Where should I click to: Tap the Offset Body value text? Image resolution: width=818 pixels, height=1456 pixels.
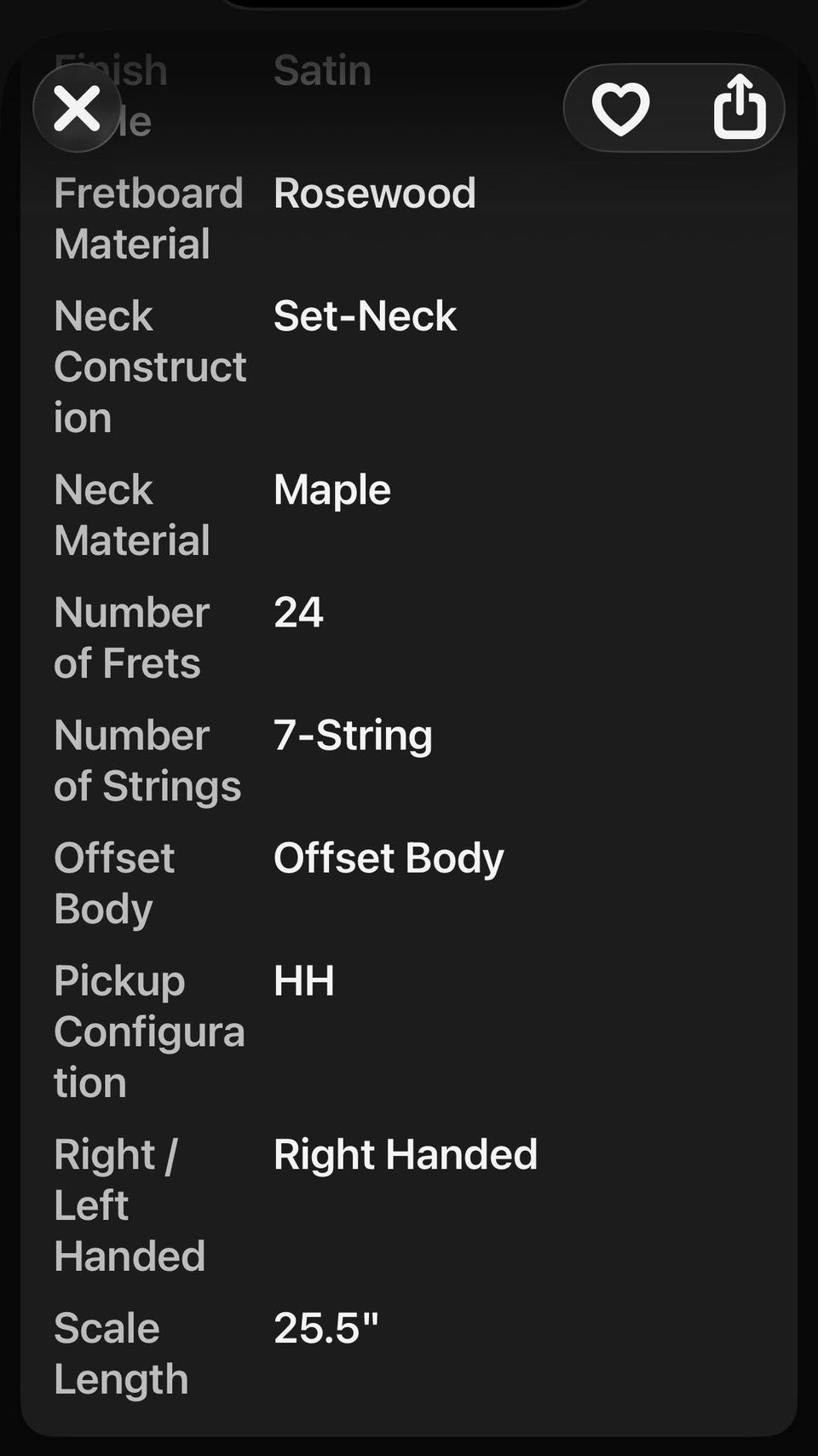click(x=389, y=858)
